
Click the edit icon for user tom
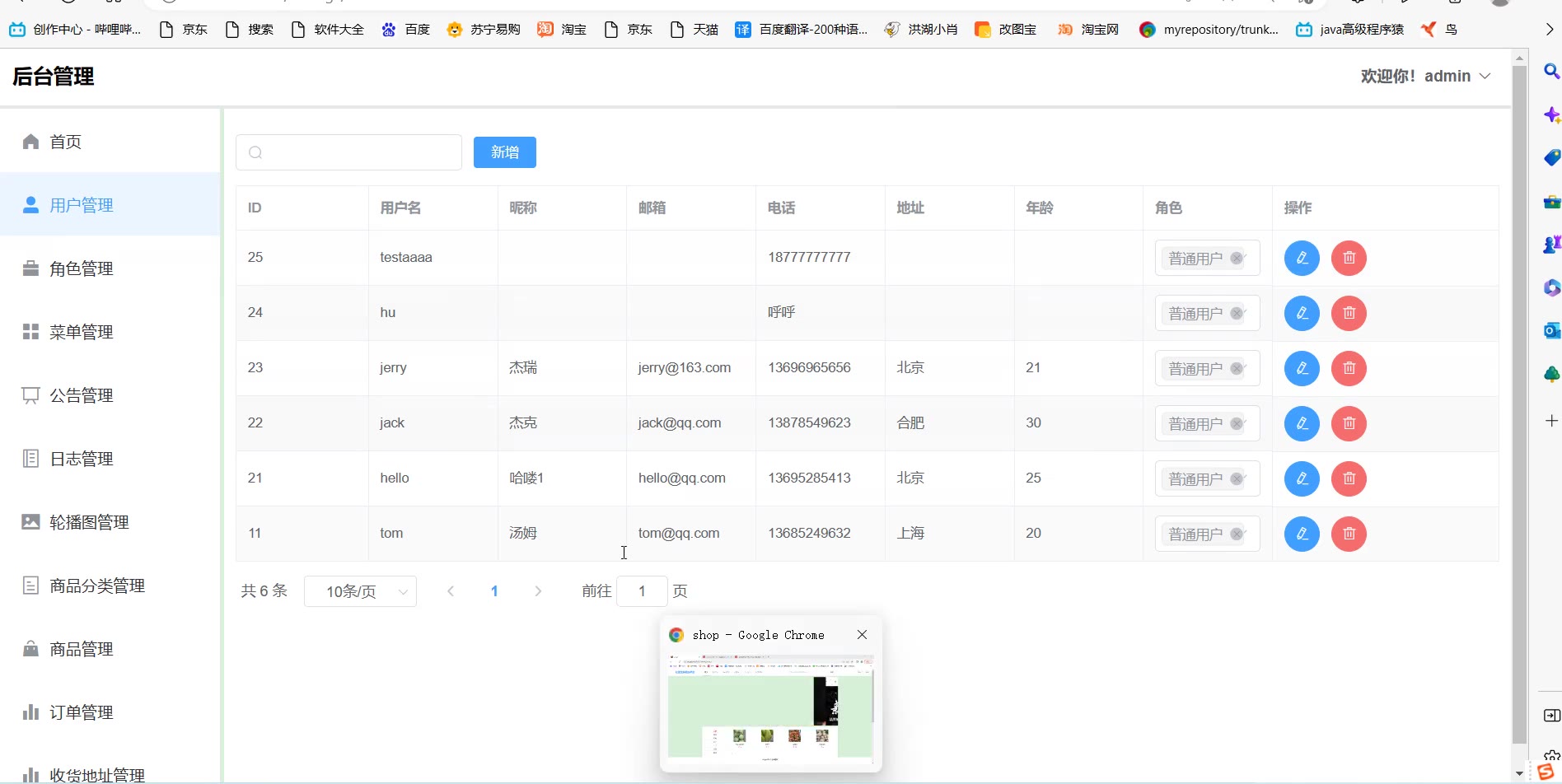click(1302, 534)
